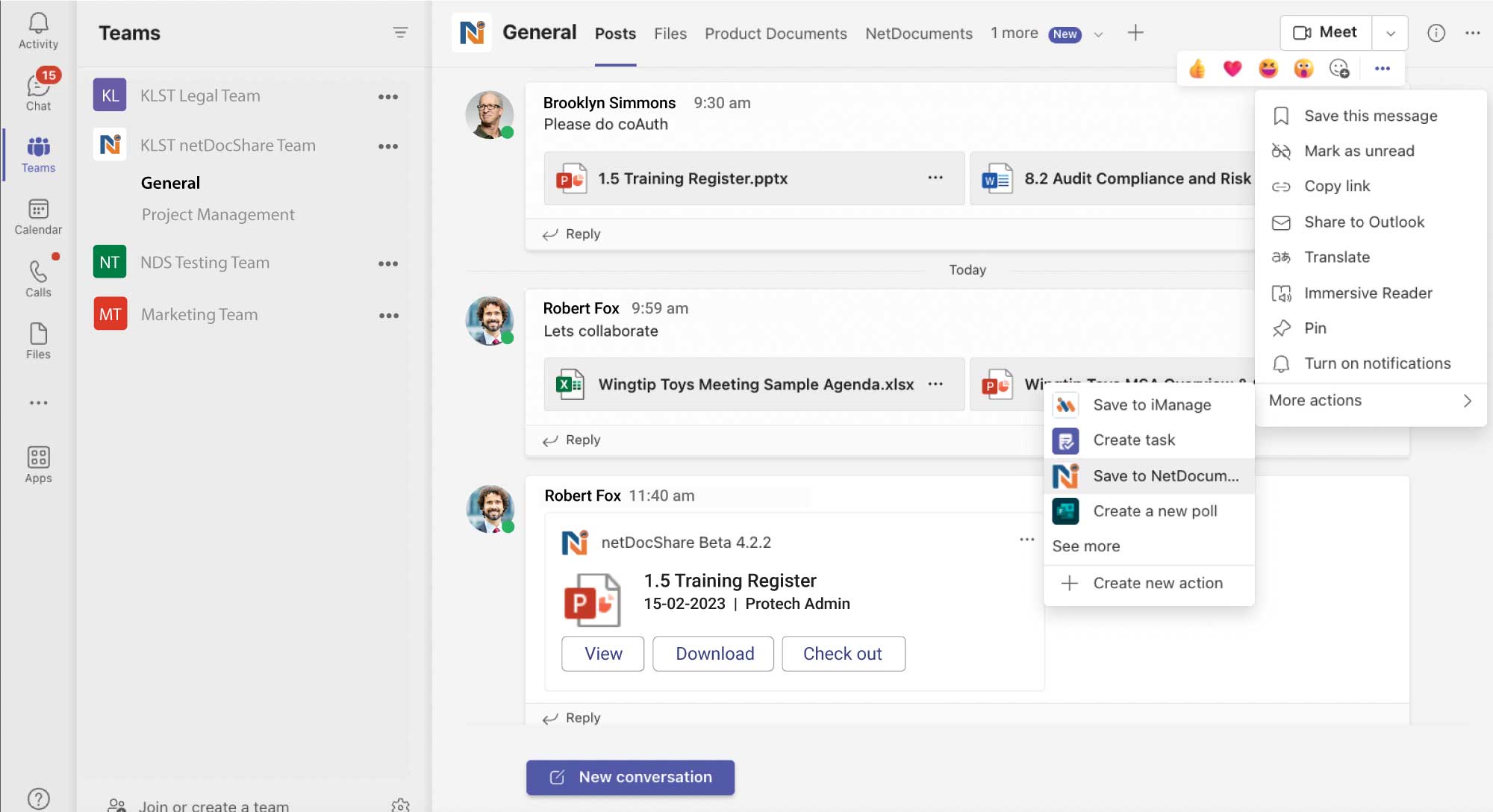Open Chat with 15 unread badge
The height and width of the screenshot is (812, 1493).
click(x=38, y=92)
